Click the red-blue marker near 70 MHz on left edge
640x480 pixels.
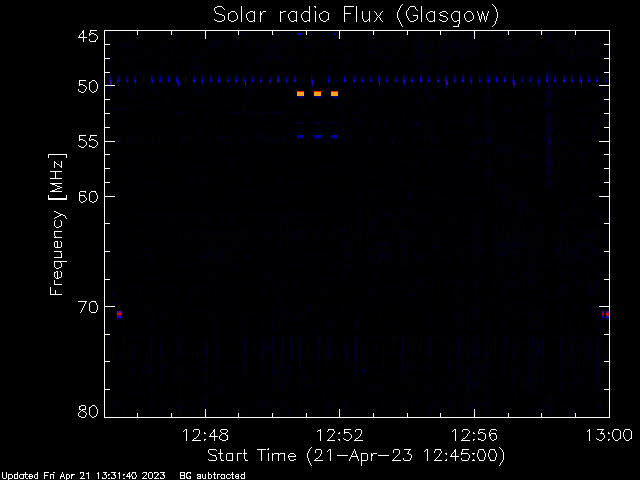coord(119,314)
